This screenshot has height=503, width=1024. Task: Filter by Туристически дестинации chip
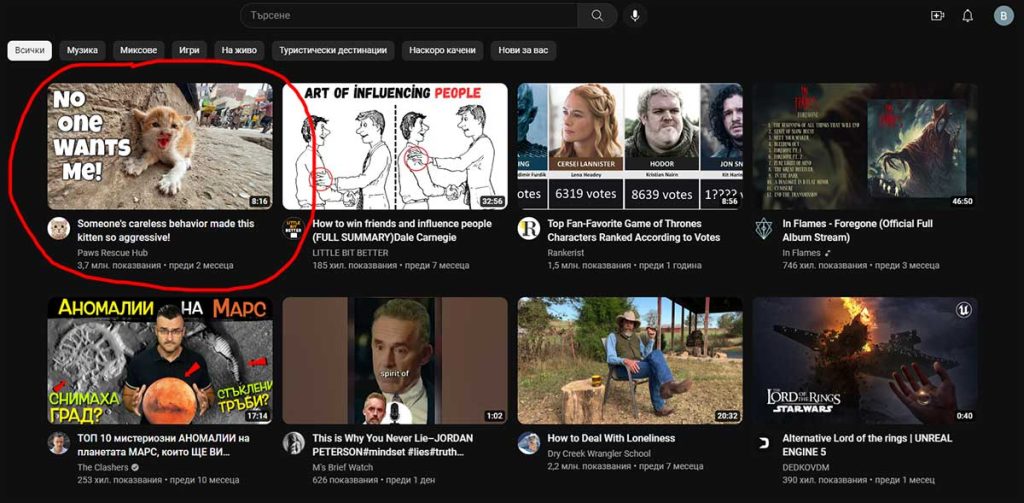[x=332, y=50]
